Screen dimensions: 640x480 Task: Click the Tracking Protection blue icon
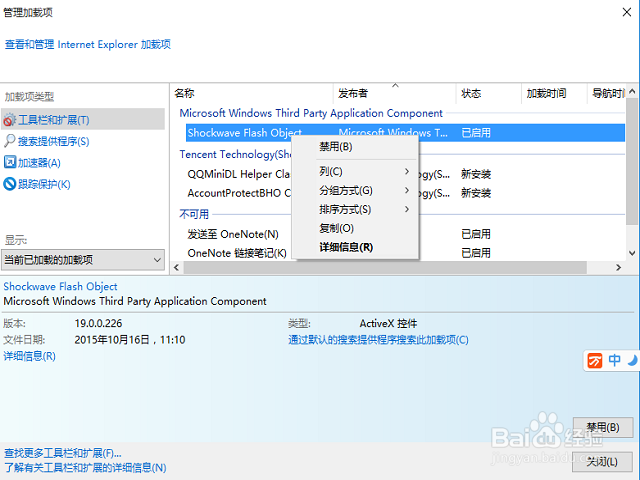pyautogui.click(x=9, y=184)
